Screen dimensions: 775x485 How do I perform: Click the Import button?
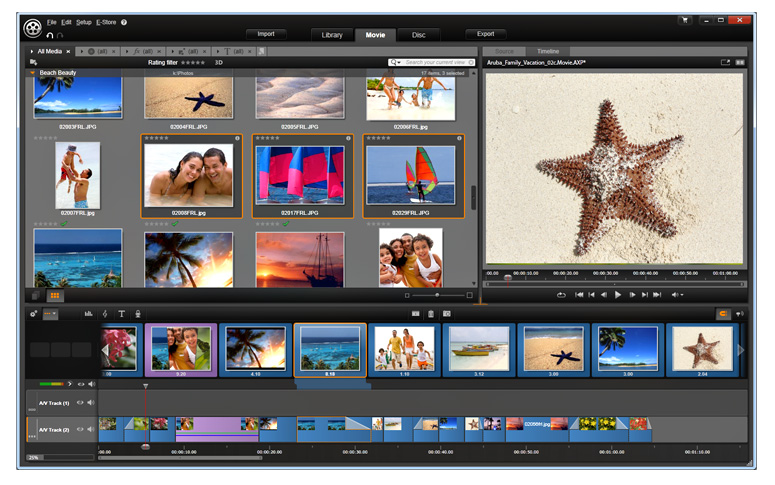point(266,34)
